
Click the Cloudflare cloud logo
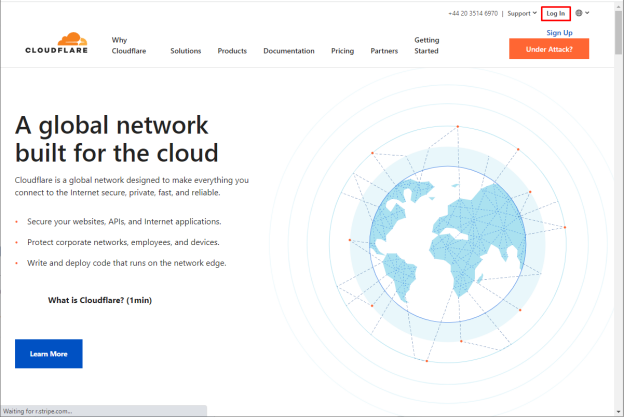tap(57, 43)
